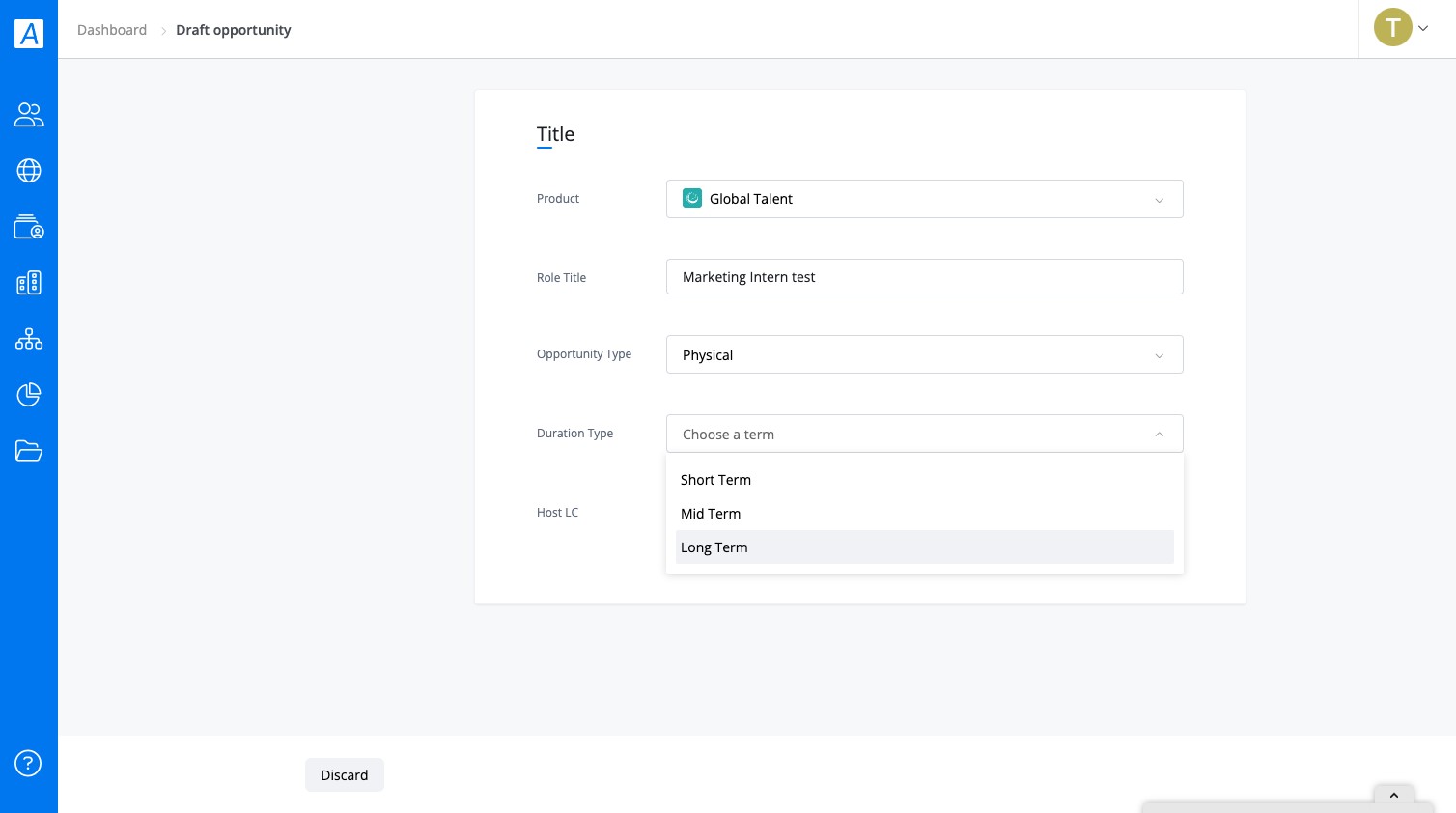Viewport: 1456px width, 813px height.
Task: Focus the Role Title input field
Action: pyautogui.click(x=924, y=277)
